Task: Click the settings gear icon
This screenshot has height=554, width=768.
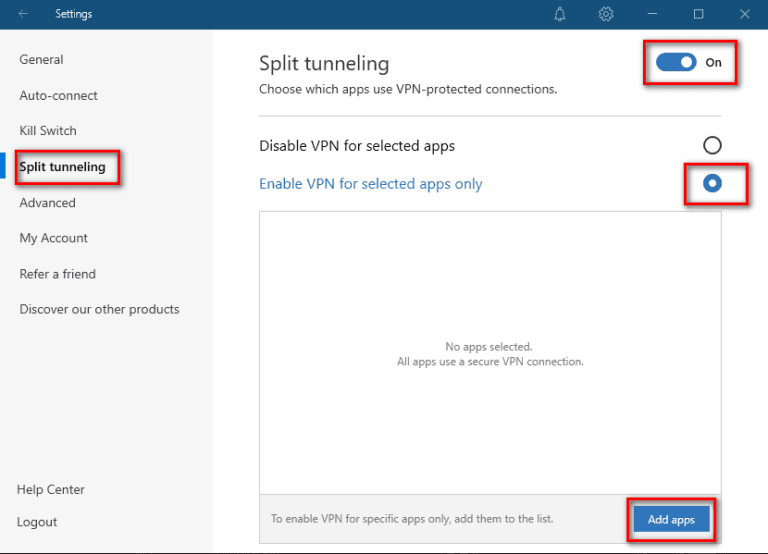Action: [x=606, y=14]
